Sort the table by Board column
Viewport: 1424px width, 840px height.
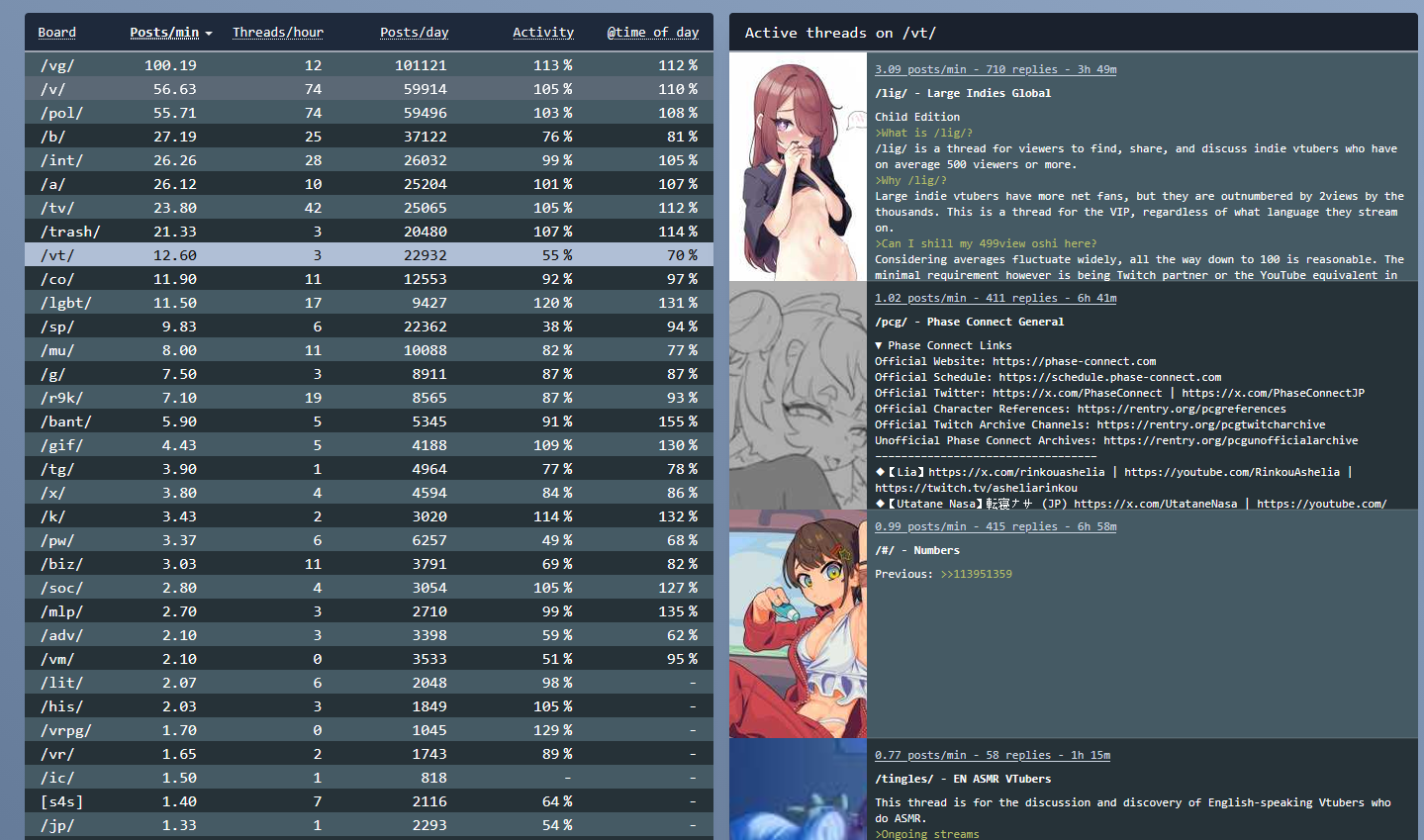pos(56,33)
